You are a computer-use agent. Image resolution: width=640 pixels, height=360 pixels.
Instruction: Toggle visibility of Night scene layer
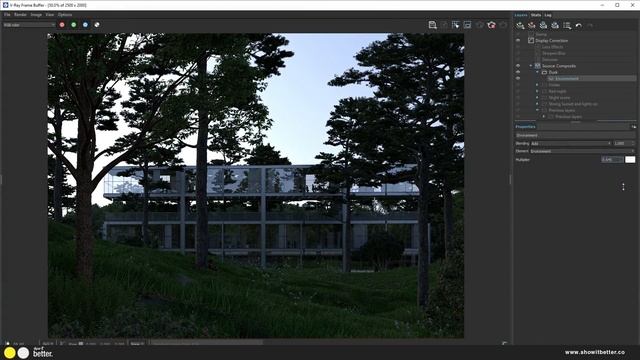[518, 98]
